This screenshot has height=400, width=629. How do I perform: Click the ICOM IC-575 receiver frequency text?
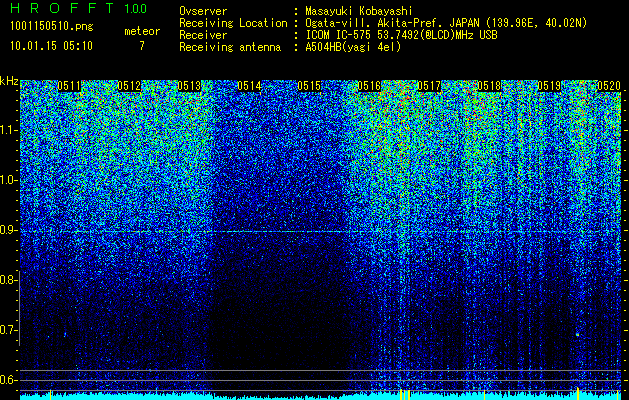pos(401,35)
